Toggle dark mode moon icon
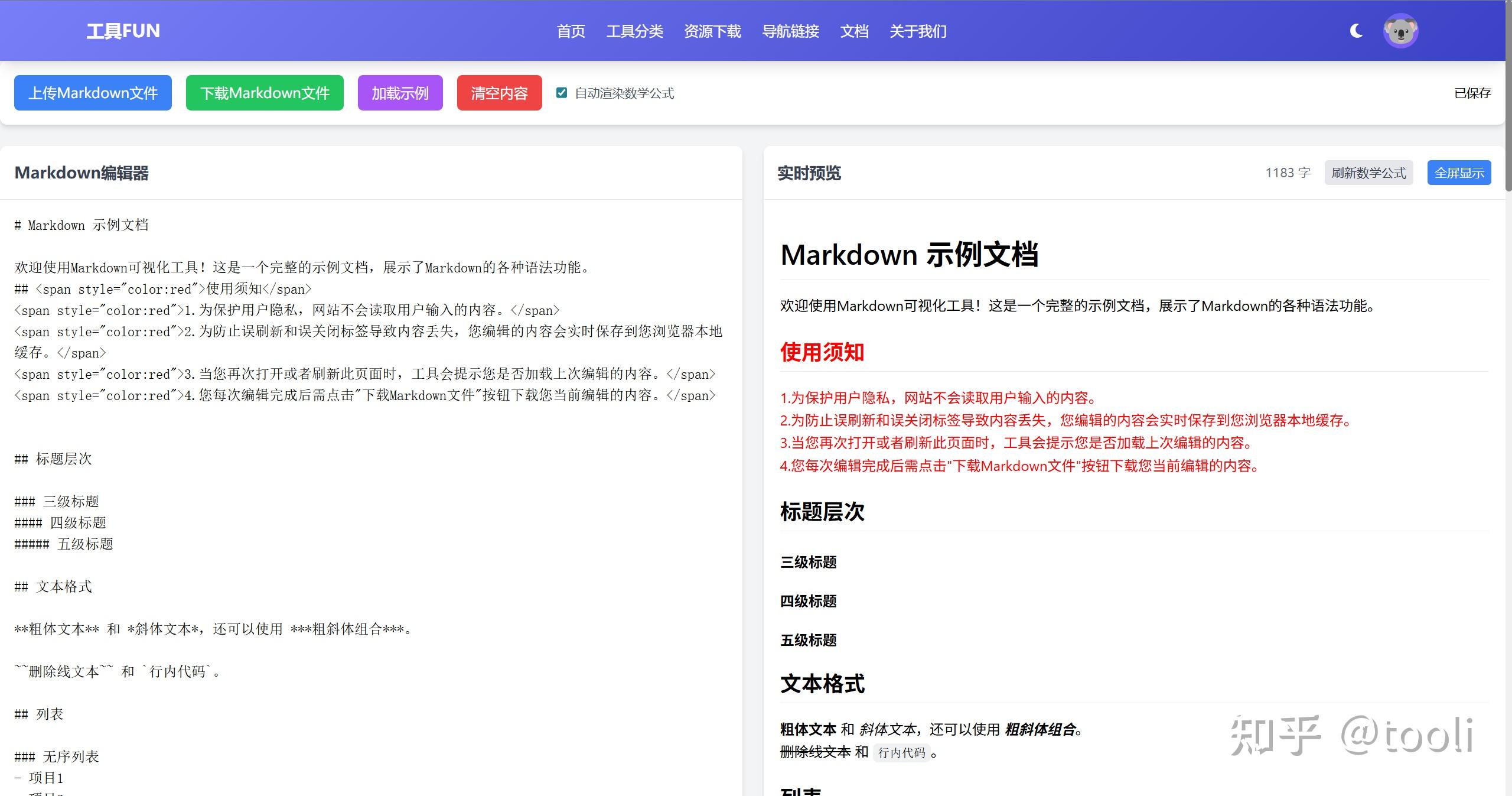Screen dimensions: 1512x796 pyautogui.click(x=1357, y=31)
